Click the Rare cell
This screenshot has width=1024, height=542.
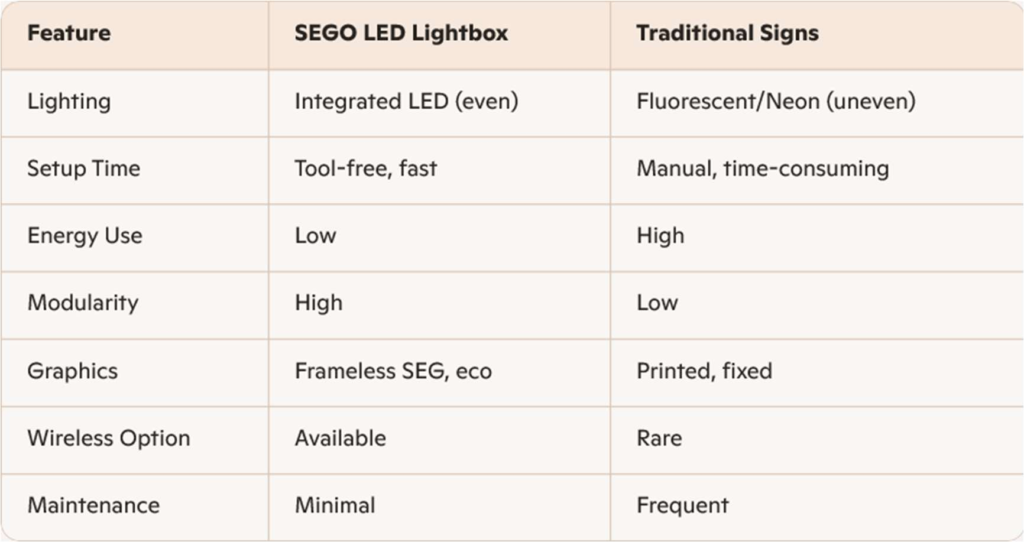click(659, 438)
